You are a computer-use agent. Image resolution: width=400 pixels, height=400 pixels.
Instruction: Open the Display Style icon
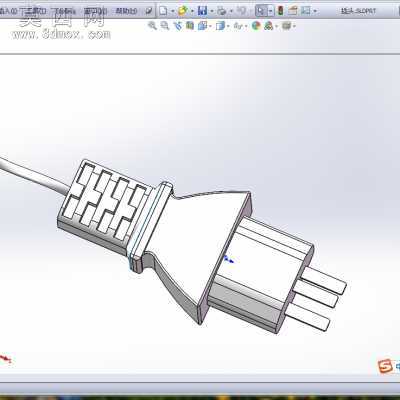tap(220, 26)
